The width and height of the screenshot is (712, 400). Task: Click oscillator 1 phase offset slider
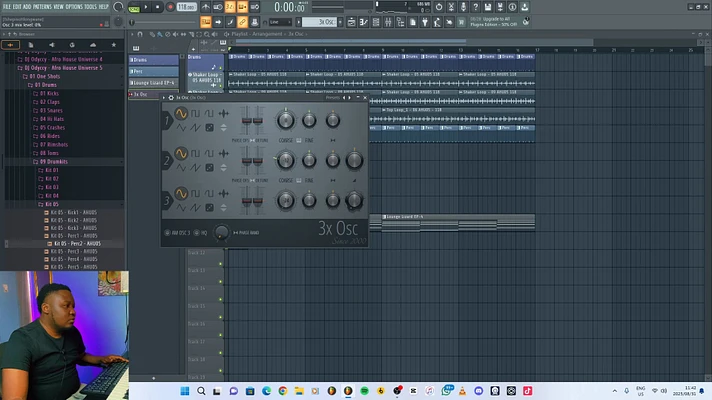(247, 121)
